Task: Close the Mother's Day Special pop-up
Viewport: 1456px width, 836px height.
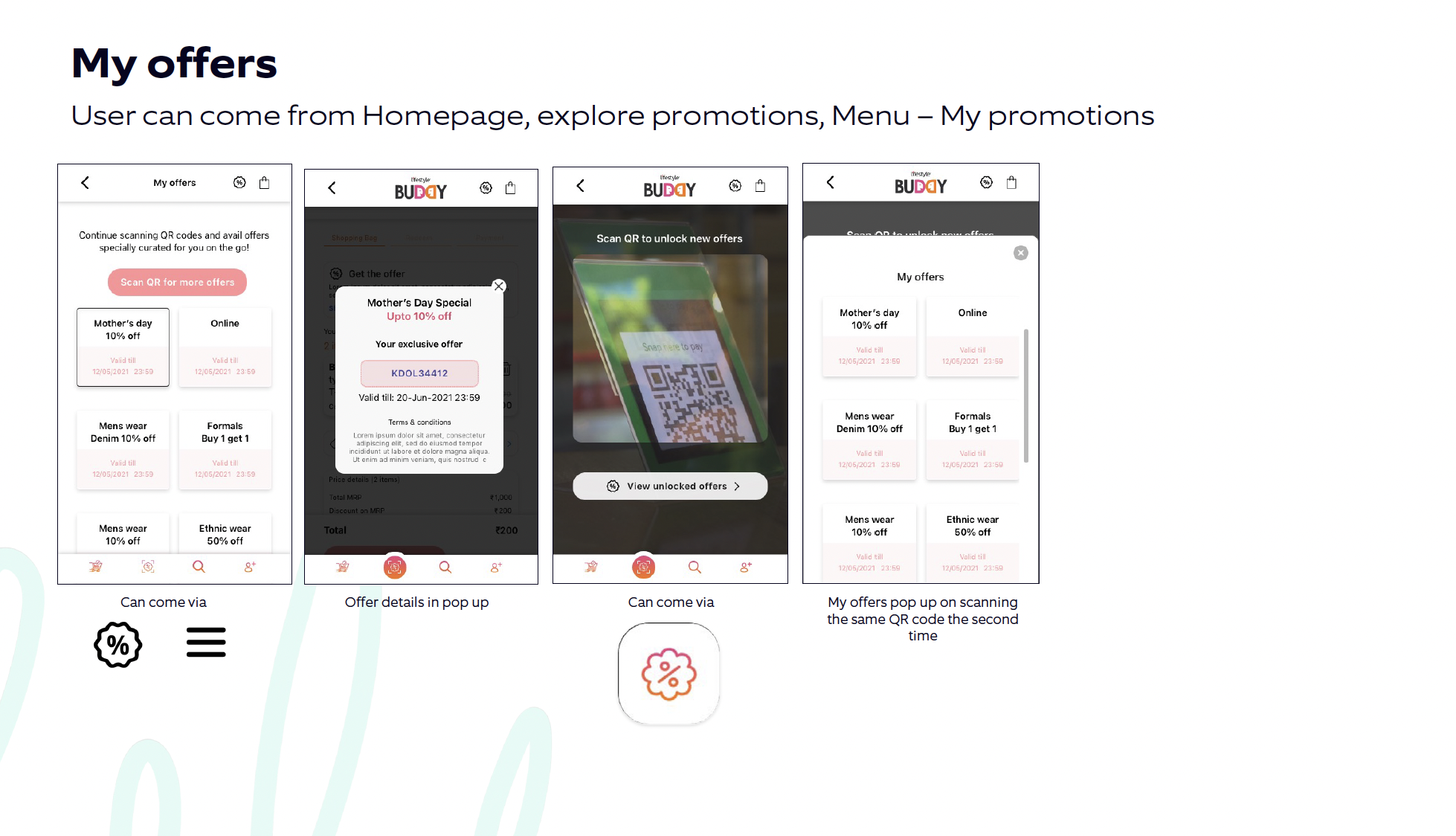Action: pos(499,286)
